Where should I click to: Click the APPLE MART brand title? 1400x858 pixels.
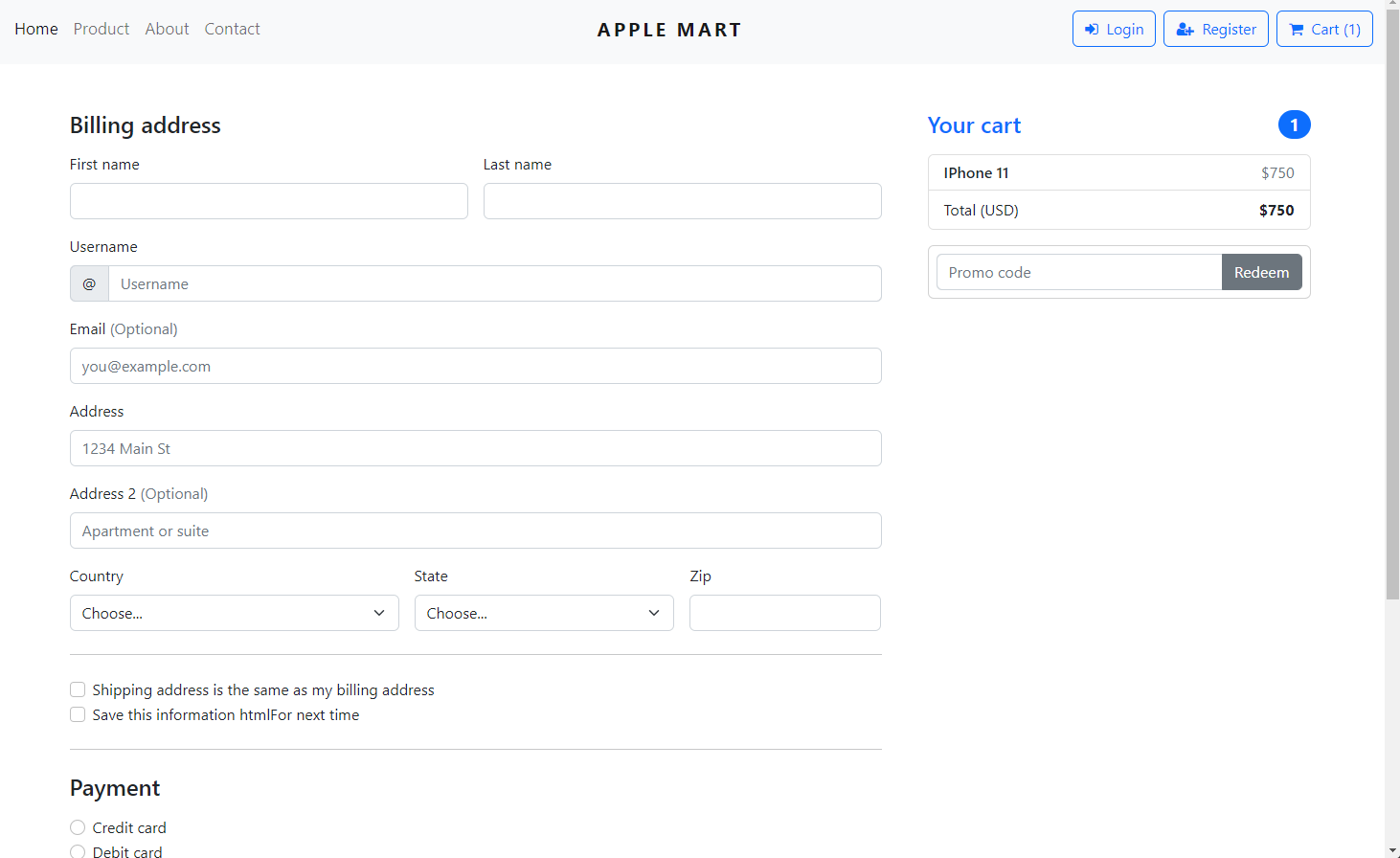coord(669,30)
